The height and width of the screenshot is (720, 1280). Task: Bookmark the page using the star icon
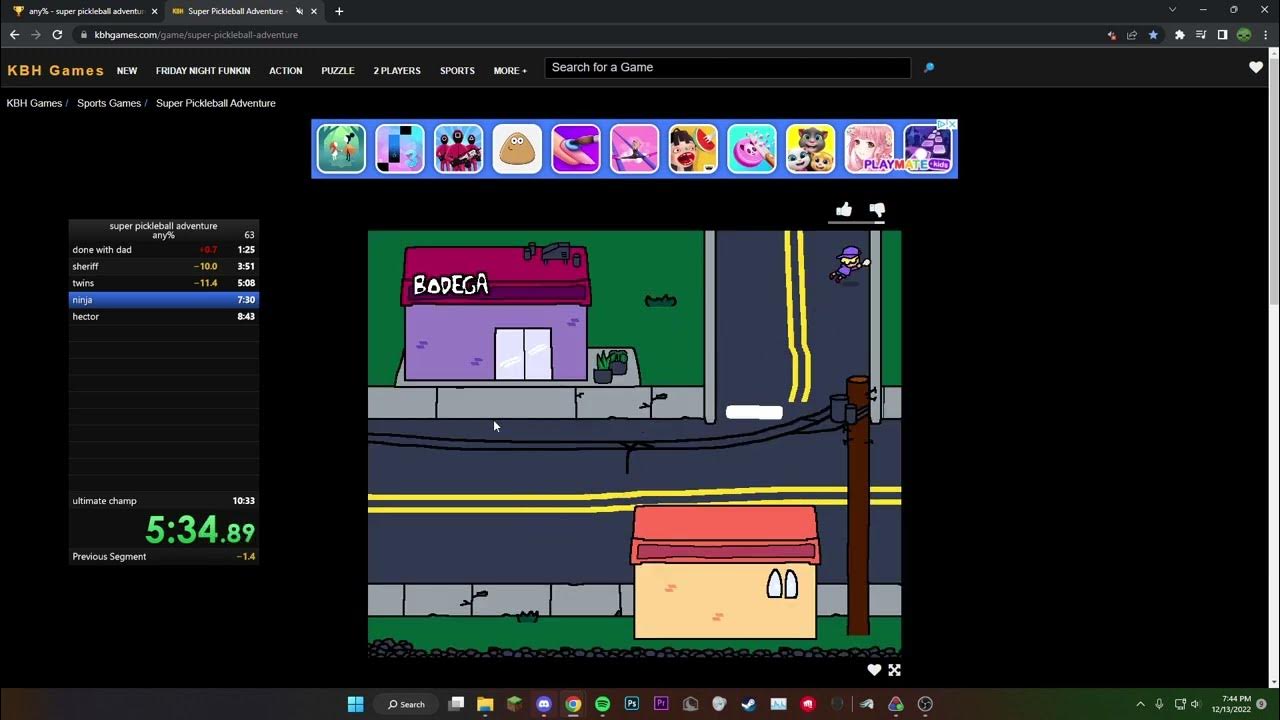click(1153, 34)
